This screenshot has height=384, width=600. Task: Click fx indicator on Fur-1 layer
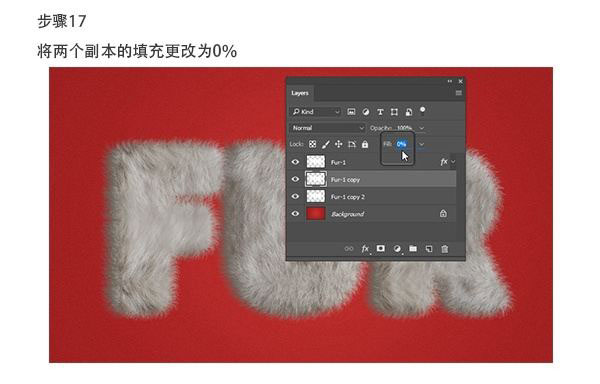(x=443, y=162)
